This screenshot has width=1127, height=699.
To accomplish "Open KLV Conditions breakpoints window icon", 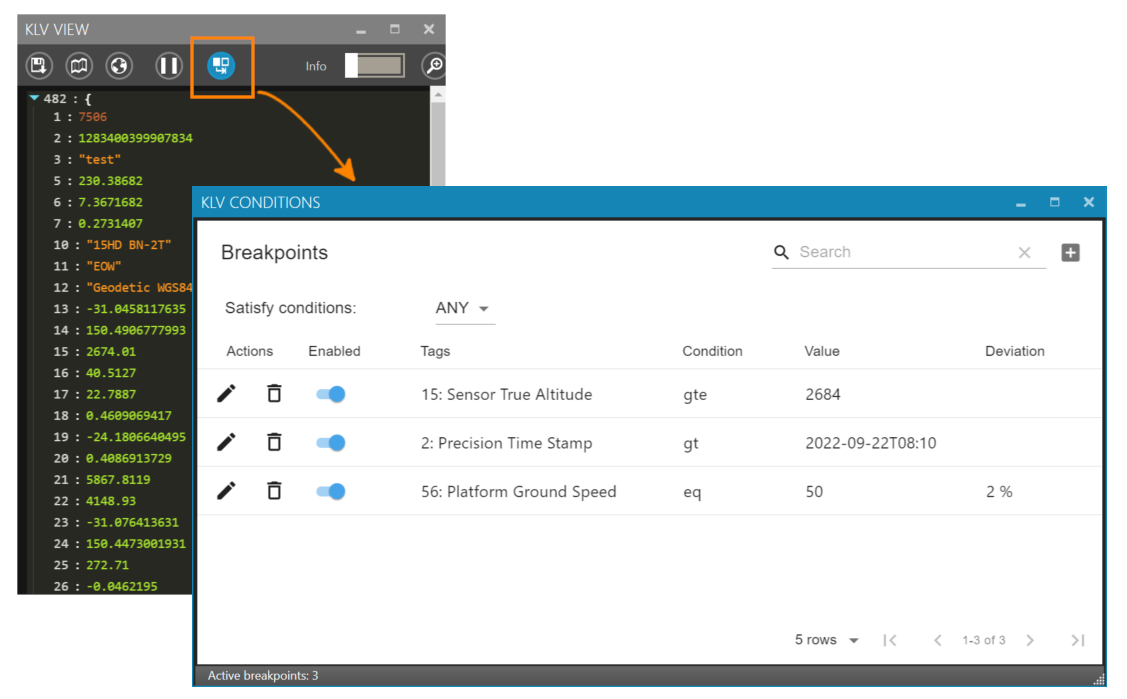I will [221, 66].
